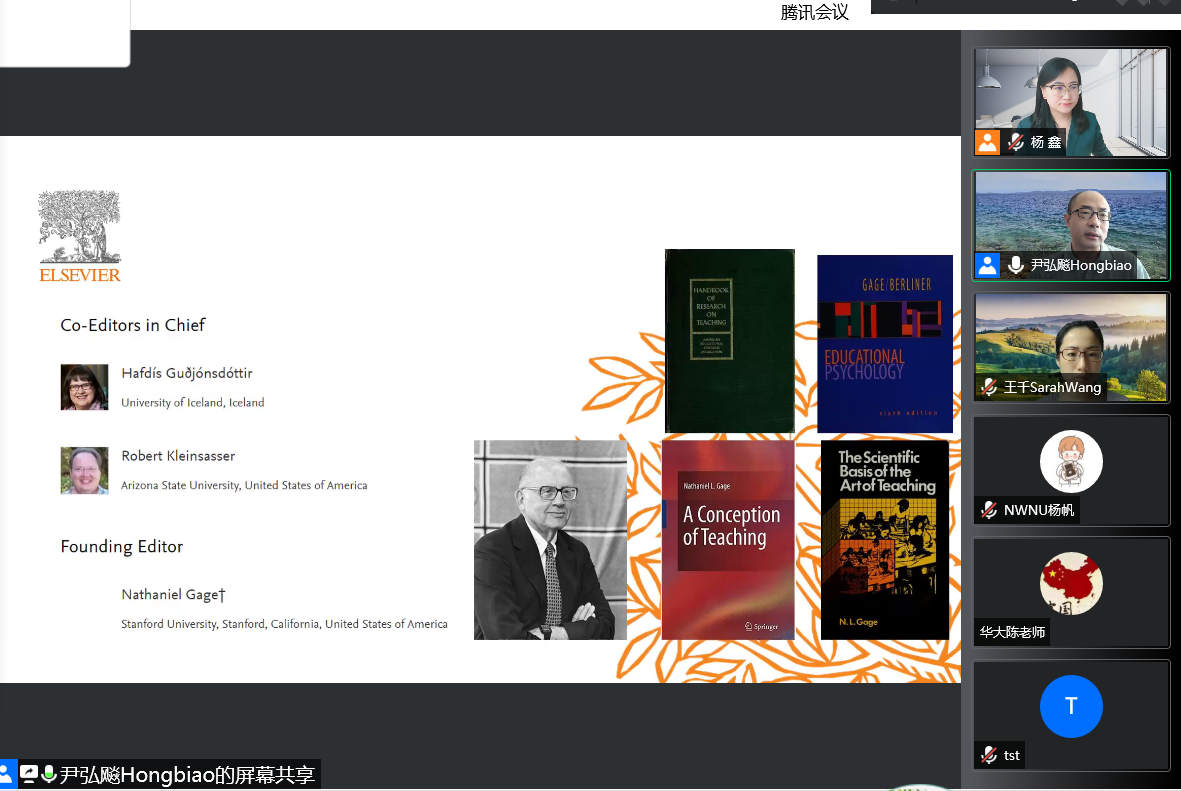This screenshot has width=1181, height=791.
Task: Click the muted mic icon for tst
Action: [989, 755]
